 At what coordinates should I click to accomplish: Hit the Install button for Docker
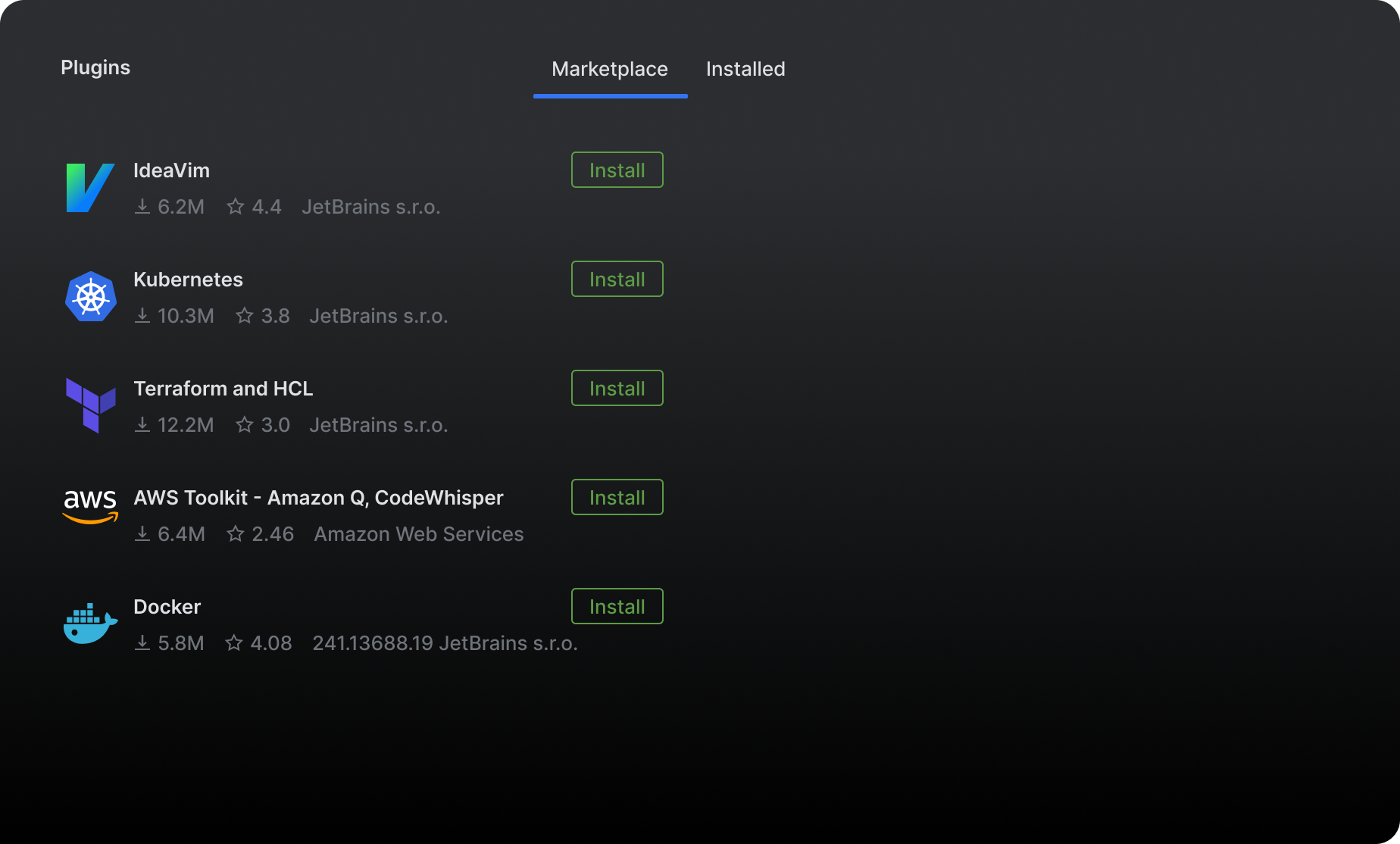tap(617, 606)
